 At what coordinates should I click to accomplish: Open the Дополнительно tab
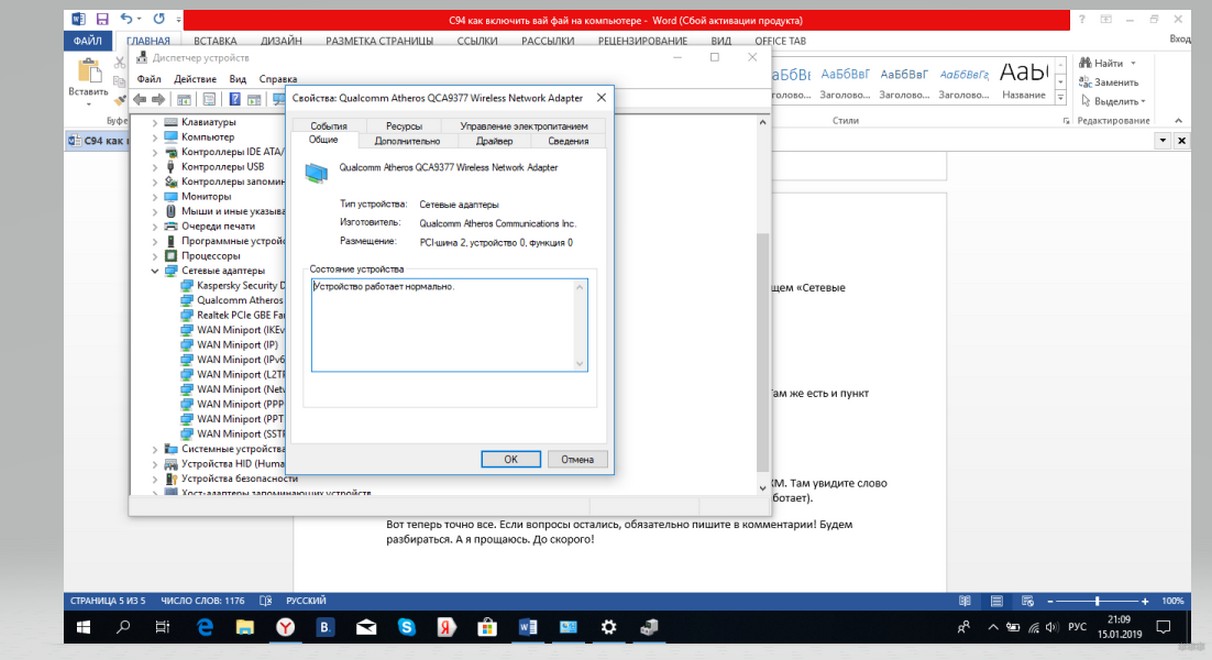(x=406, y=141)
